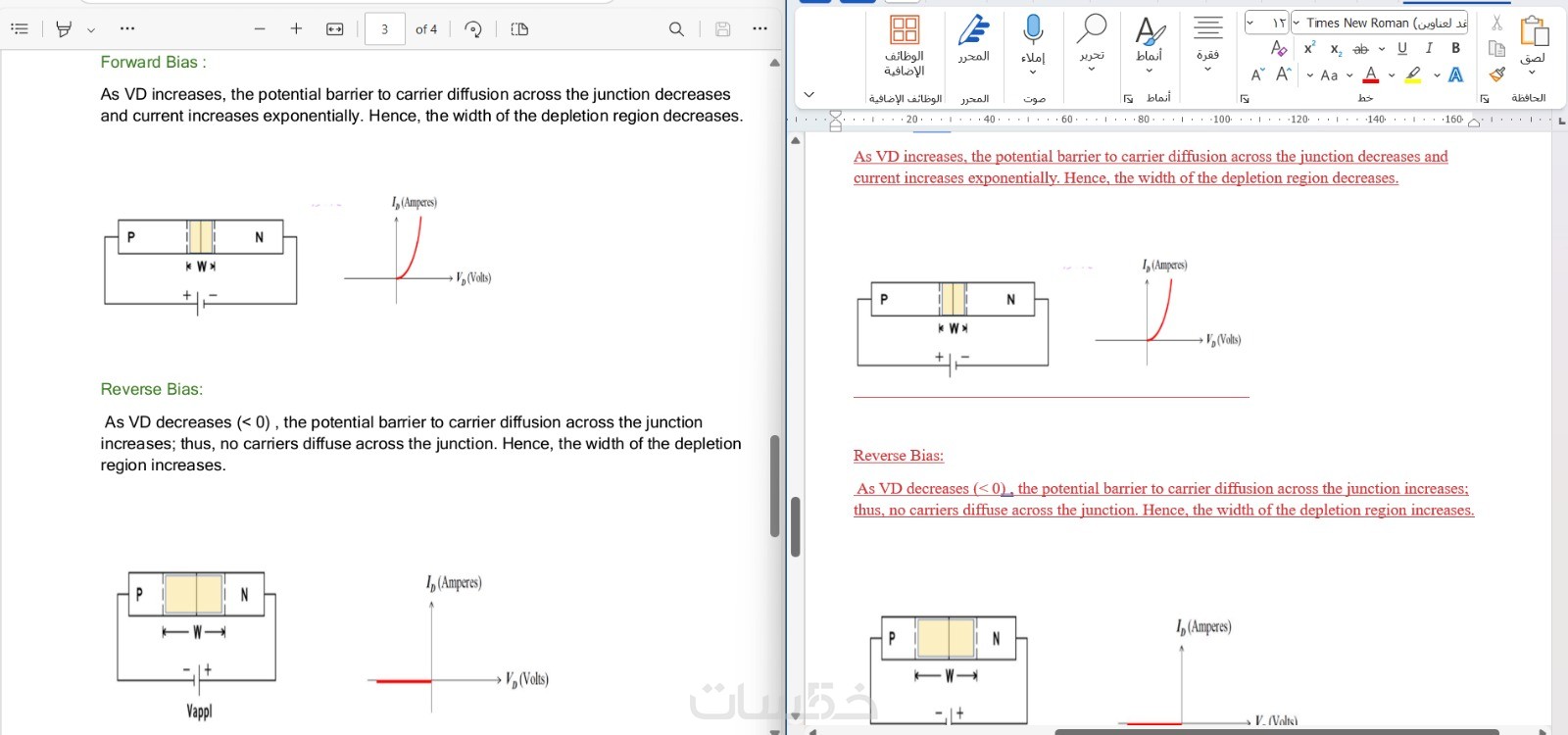The height and width of the screenshot is (735, 1568).
Task: Toggle underline formatting in Word
Action: pyautogui.click(x=1402, y=48)
